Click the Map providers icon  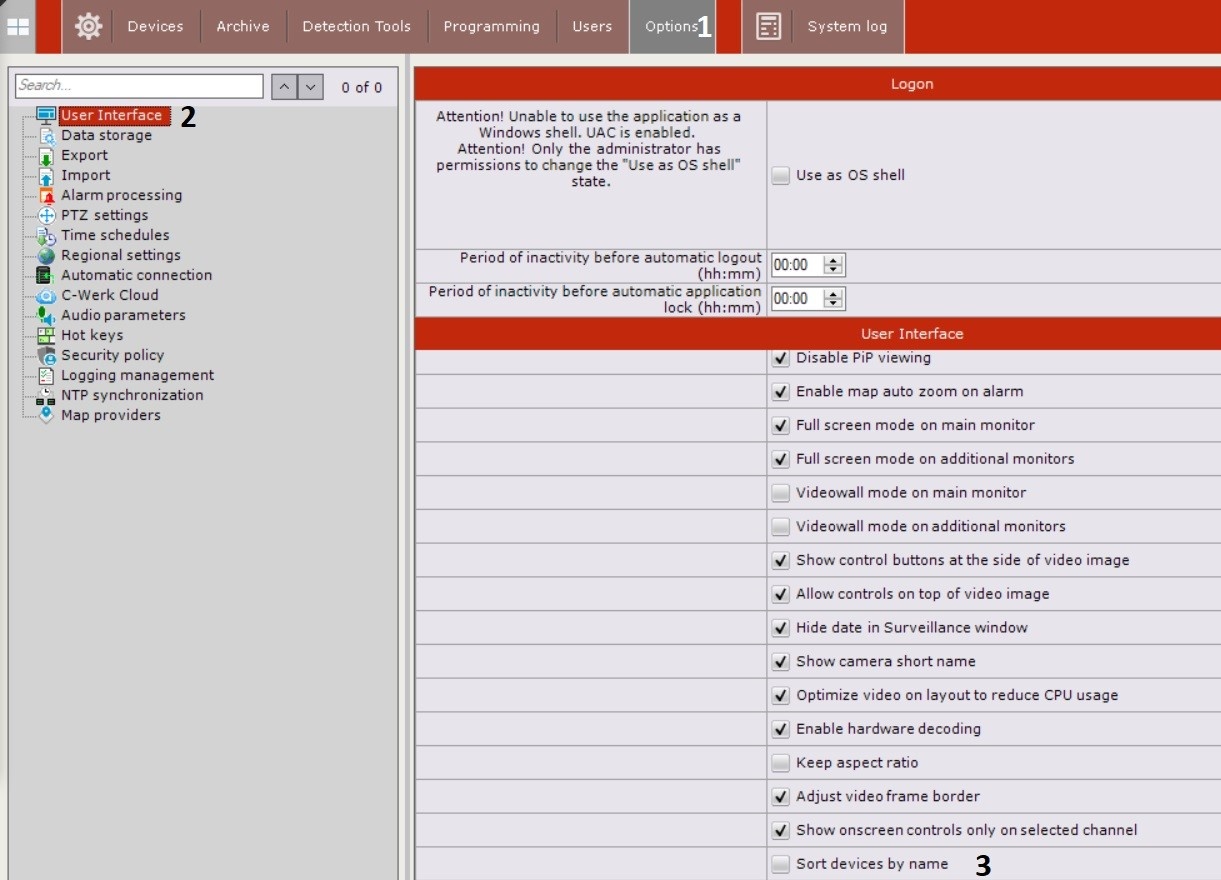46,415
